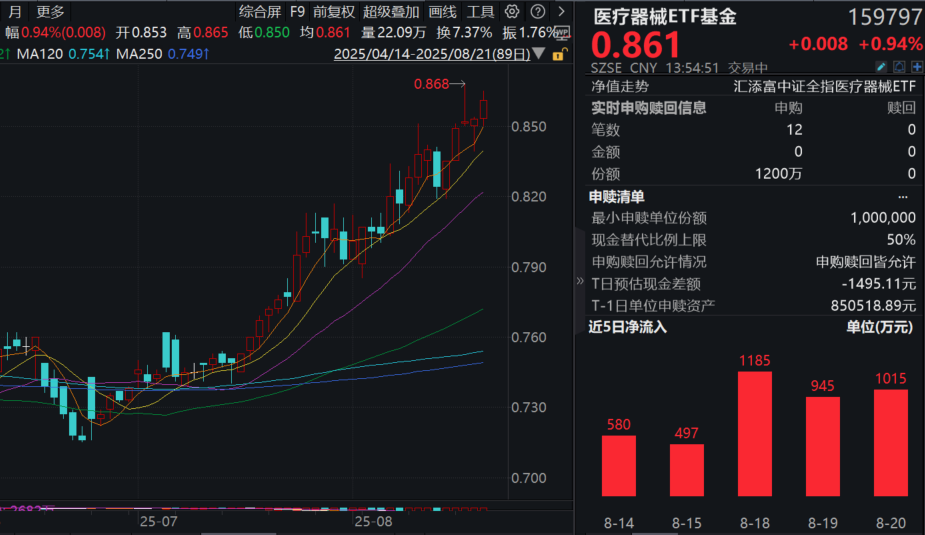Click the 综合屏 button

[259, 12]
